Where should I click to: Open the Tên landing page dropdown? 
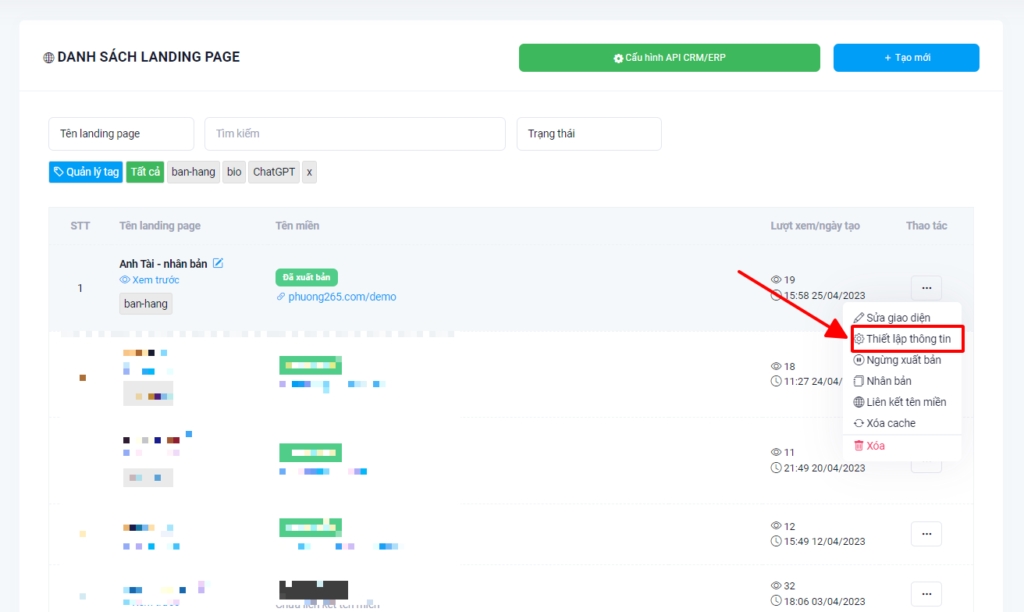click(121, 134)
